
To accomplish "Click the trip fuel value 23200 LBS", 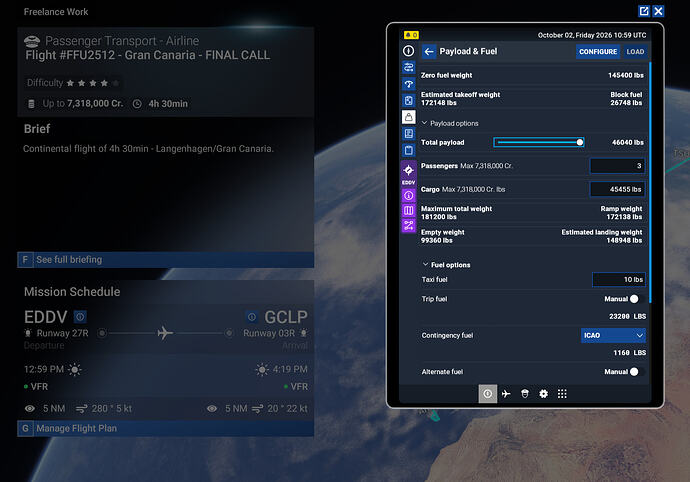I will click(x=628, y=316).
